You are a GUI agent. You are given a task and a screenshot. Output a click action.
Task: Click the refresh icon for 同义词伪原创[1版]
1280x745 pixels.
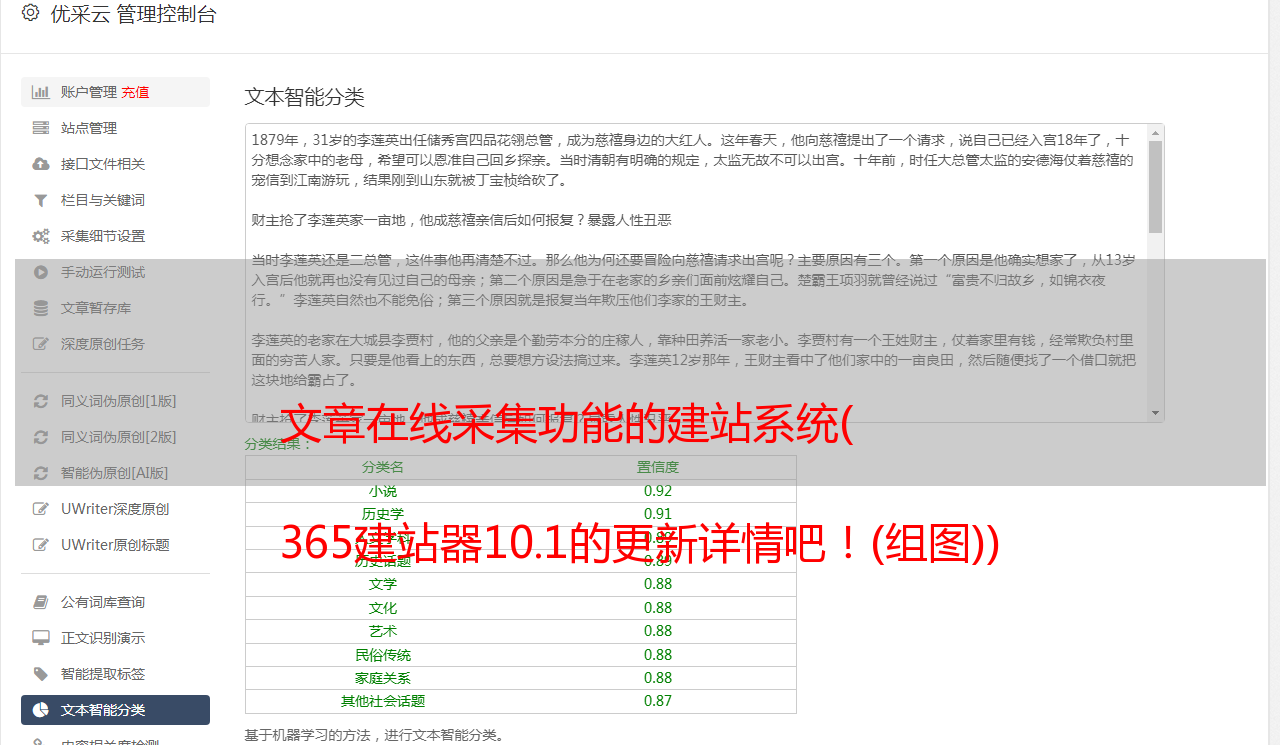pos(41,401)
